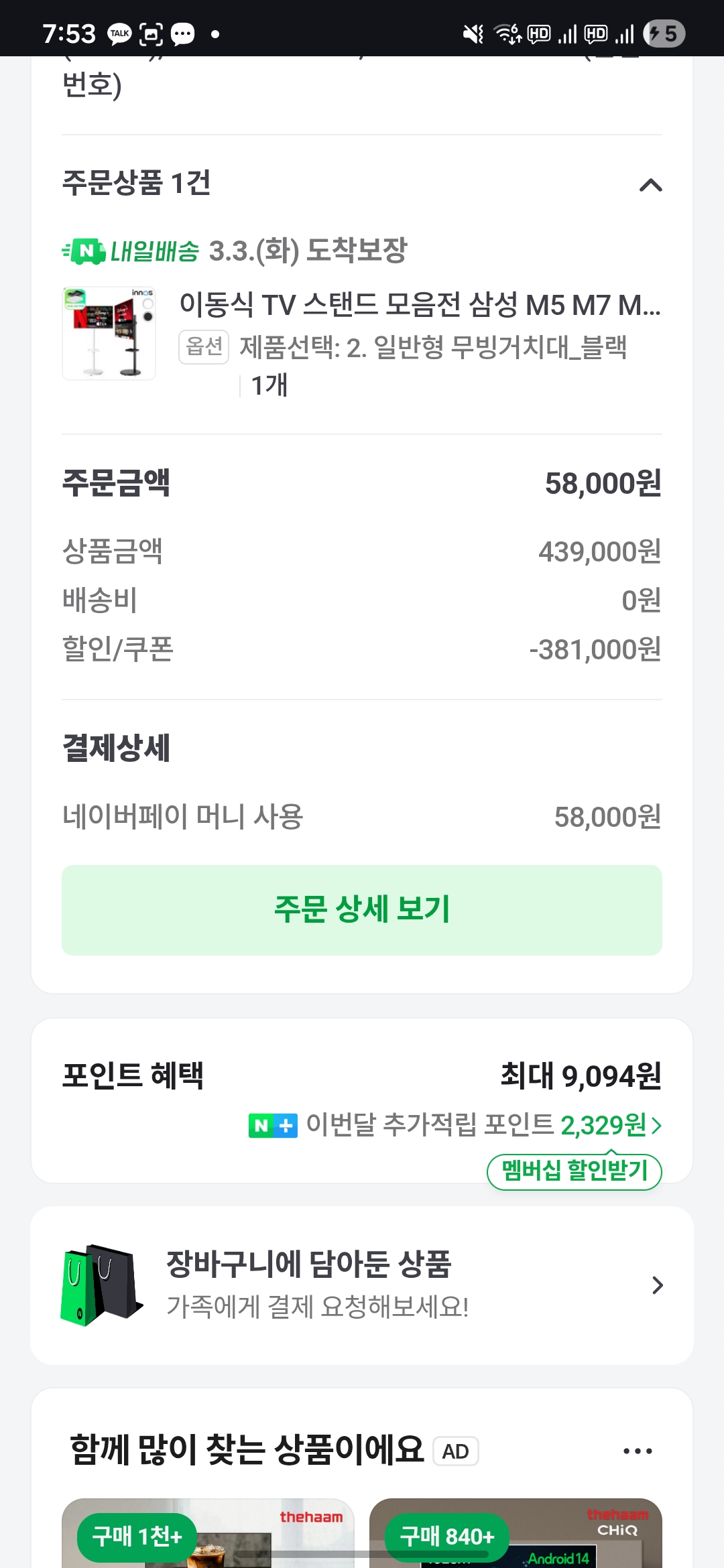Open the three-dot more options menu
The height and width of the screenshot is (1568, 724).
click(x=638, y=1451)
